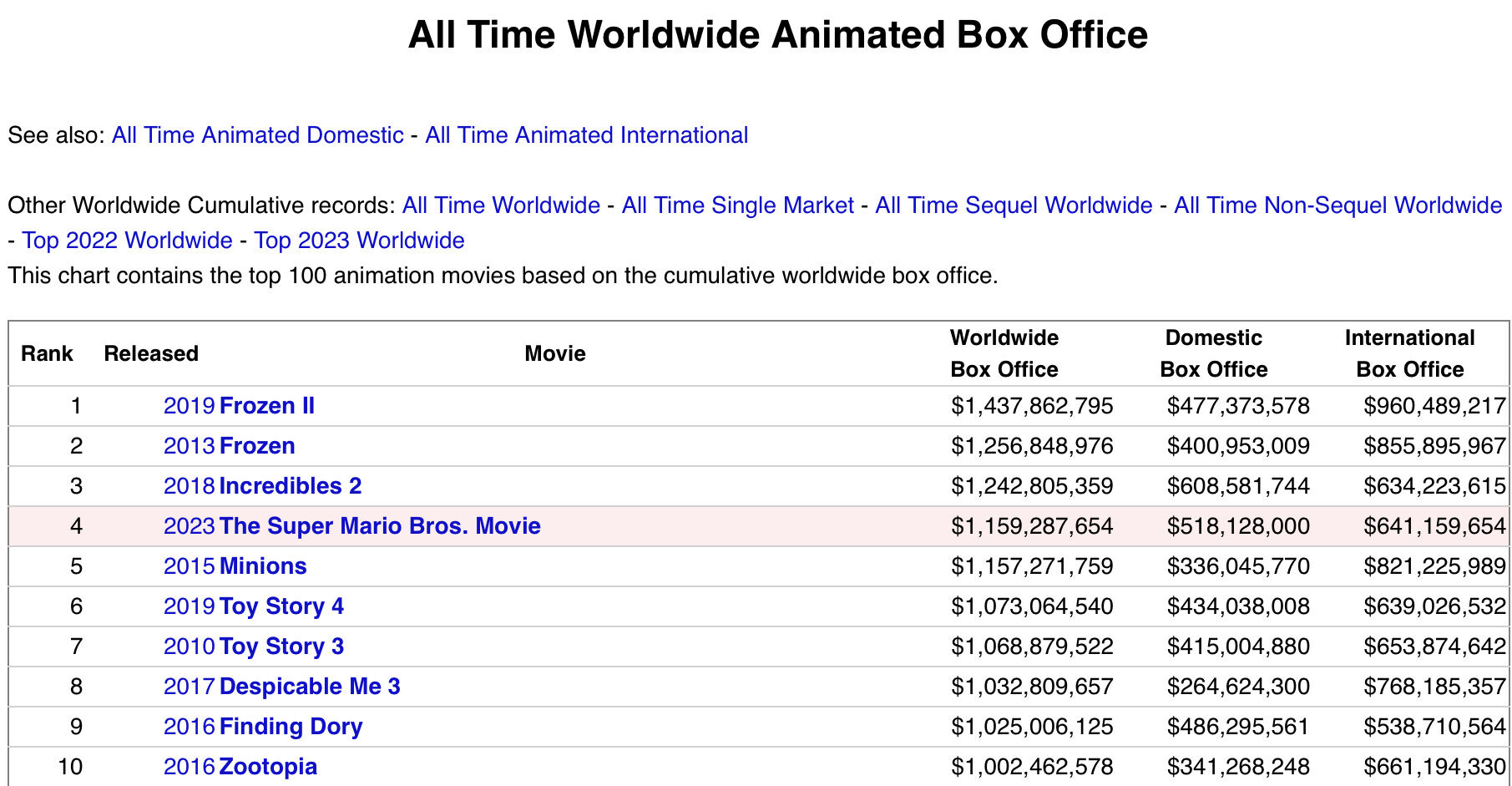Screen dimensions: 1512x786
Task: Select the Minions movie link
Action: point(263,566)
